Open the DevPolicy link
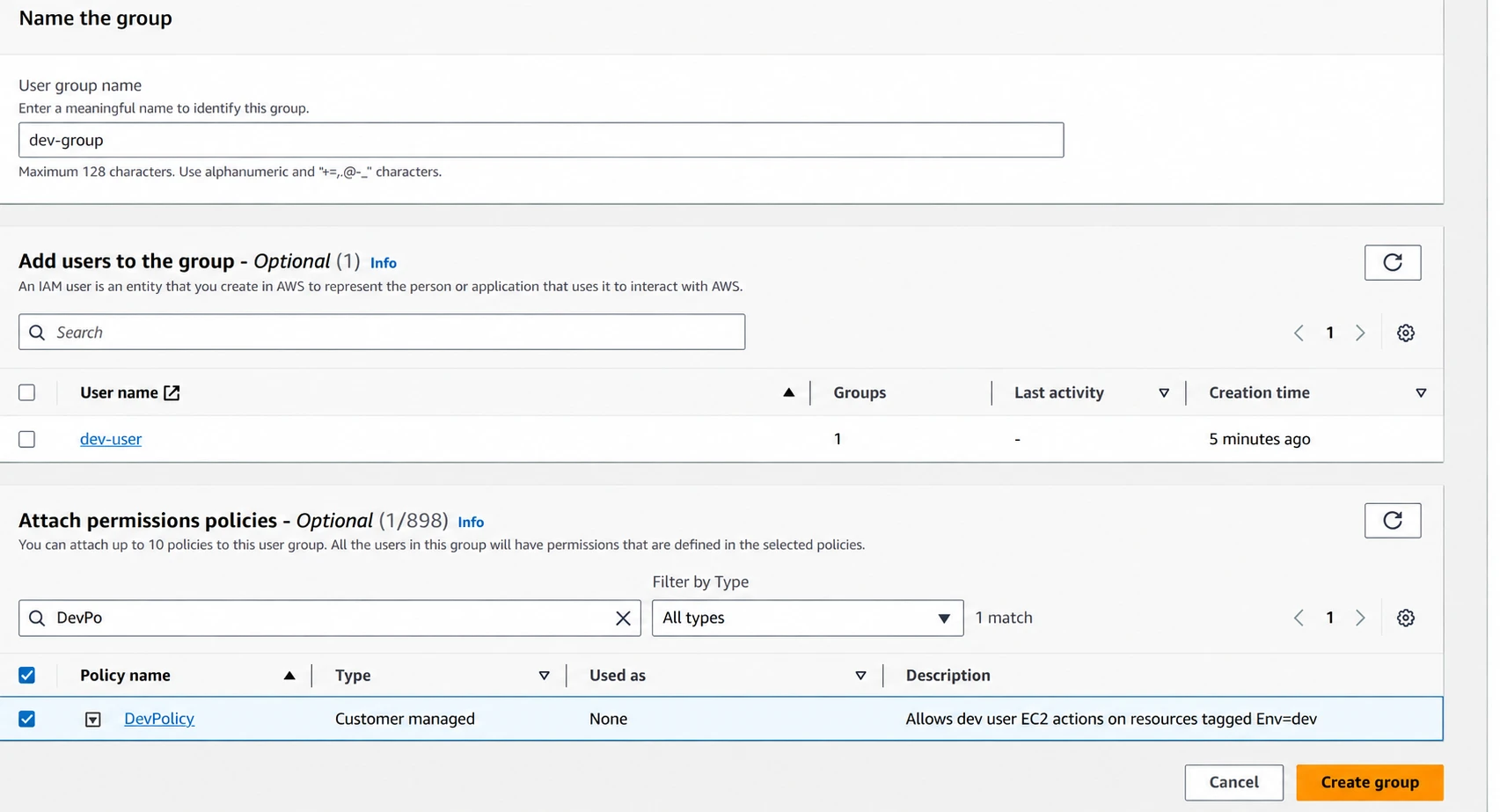 click(x=159, y=719)
